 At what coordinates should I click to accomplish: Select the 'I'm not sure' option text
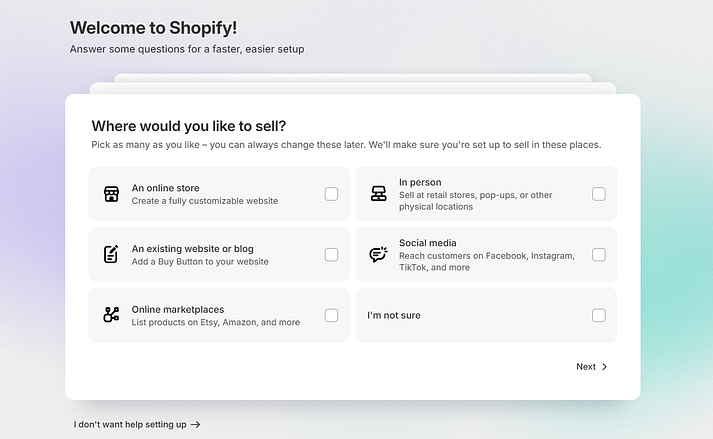(x=394, y=315)
